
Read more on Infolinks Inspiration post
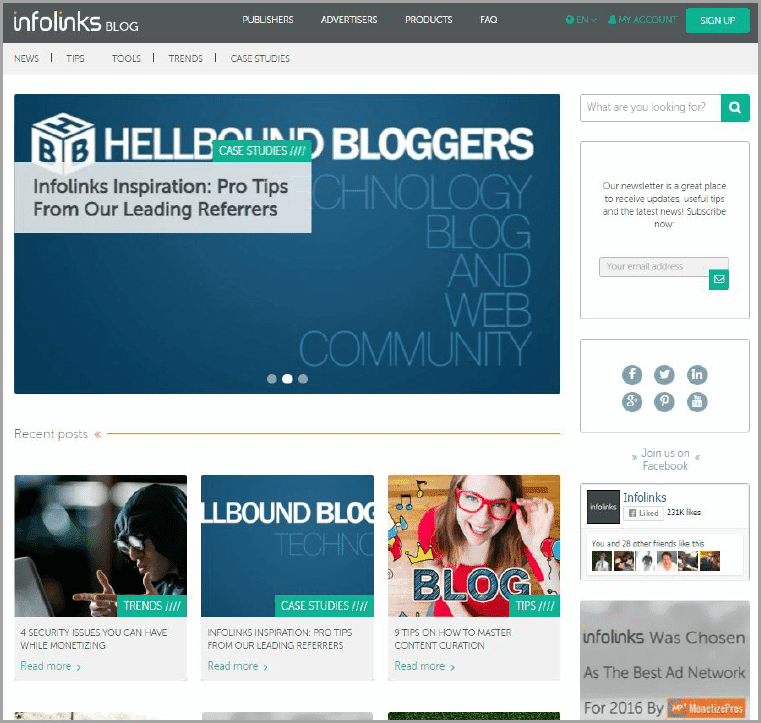237,666
